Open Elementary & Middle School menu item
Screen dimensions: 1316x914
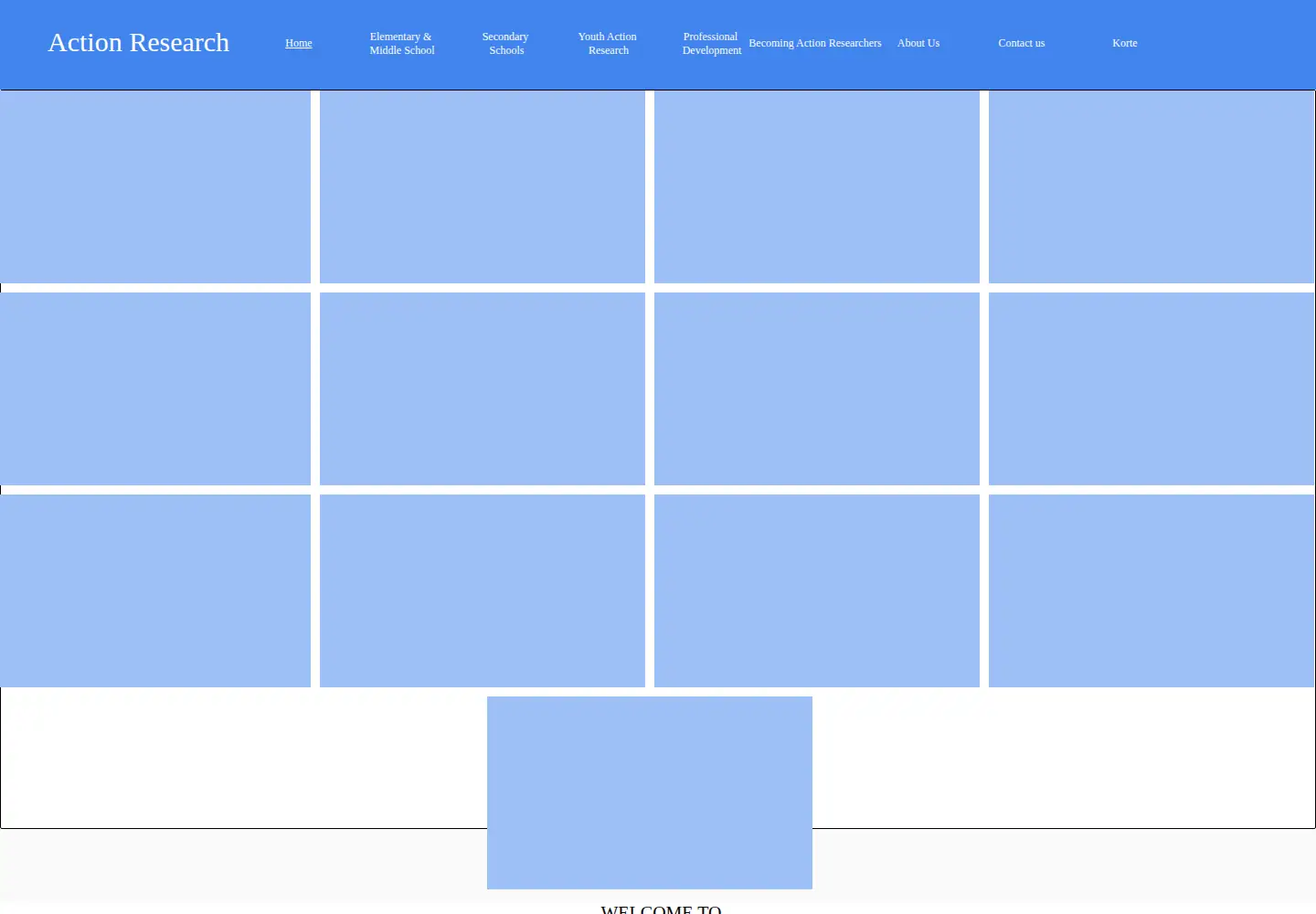point(402,43)
